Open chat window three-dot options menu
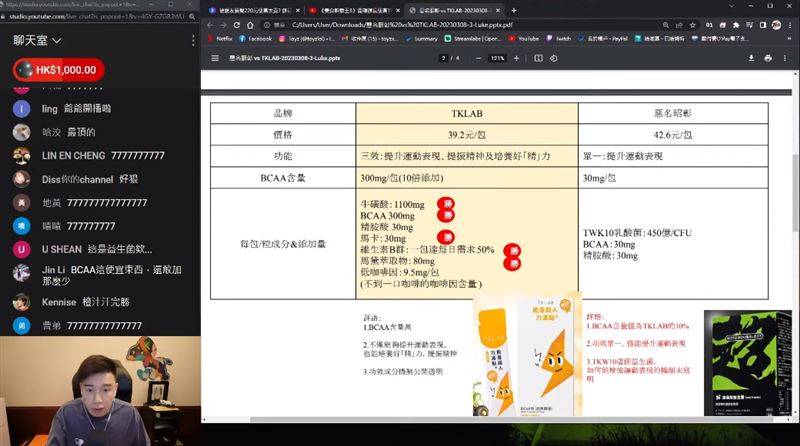Viewport: 800px width, 446px height. tap(193, 40)
